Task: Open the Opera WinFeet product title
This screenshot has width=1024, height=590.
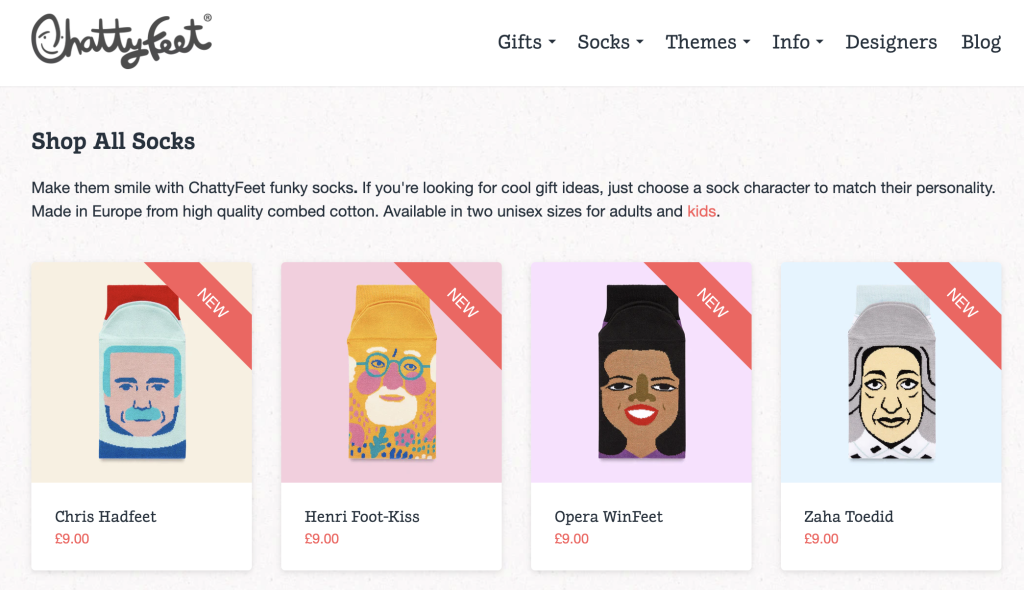Action: [609, 516]
